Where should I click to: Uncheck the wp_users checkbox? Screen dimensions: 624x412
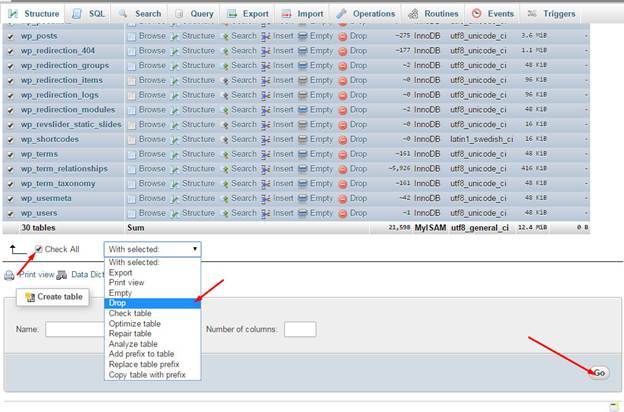point(10,213)
